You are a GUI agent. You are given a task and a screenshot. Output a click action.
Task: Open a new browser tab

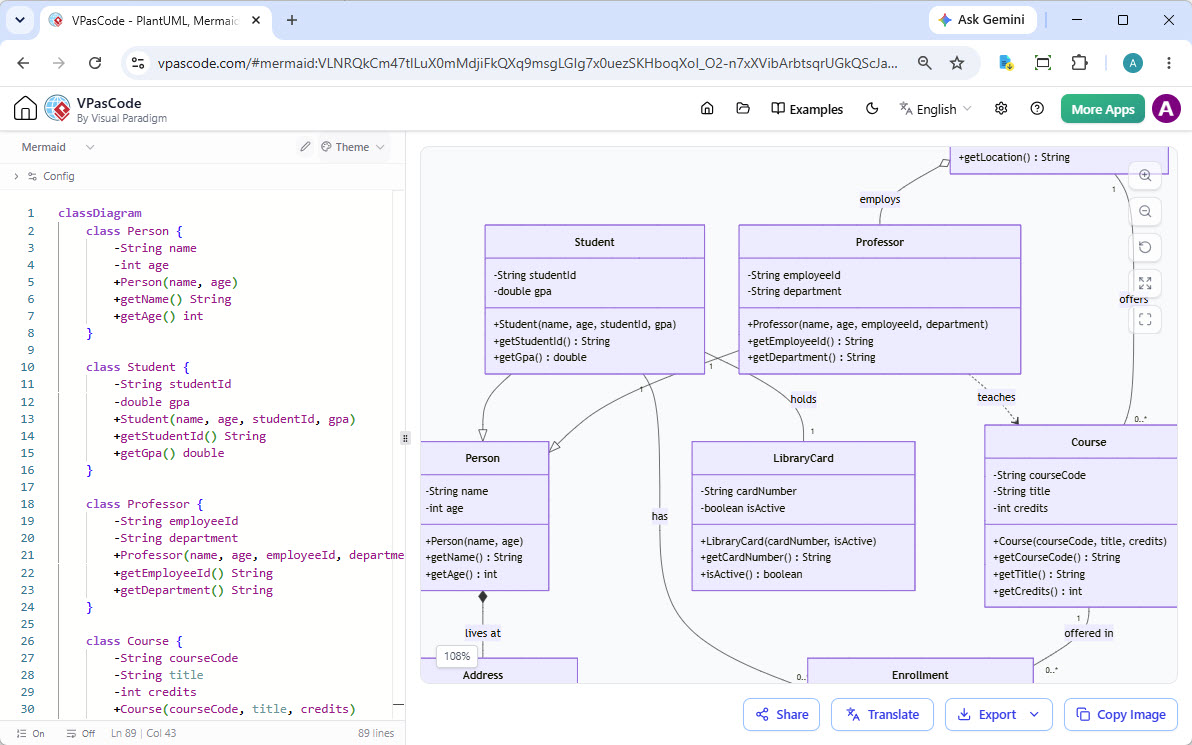pos(292,21)
